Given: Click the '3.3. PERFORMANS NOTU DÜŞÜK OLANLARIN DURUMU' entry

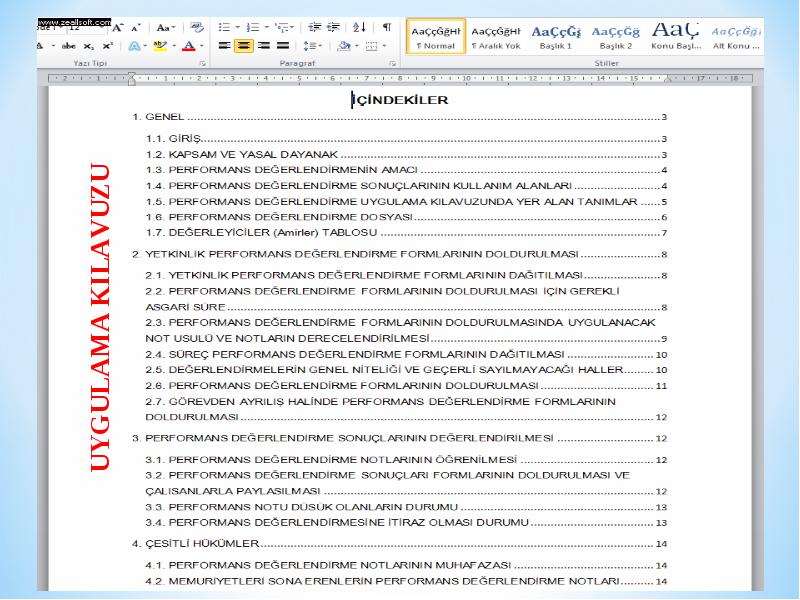Looking at the screenshot, I should click(x=407, y=507).
